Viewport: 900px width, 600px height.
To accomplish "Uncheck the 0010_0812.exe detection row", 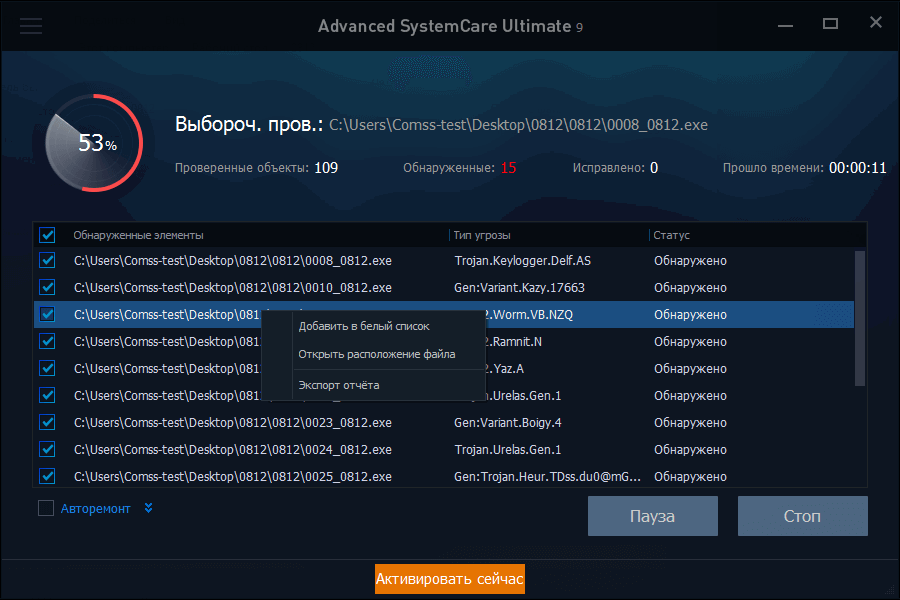I will point(46,287).
